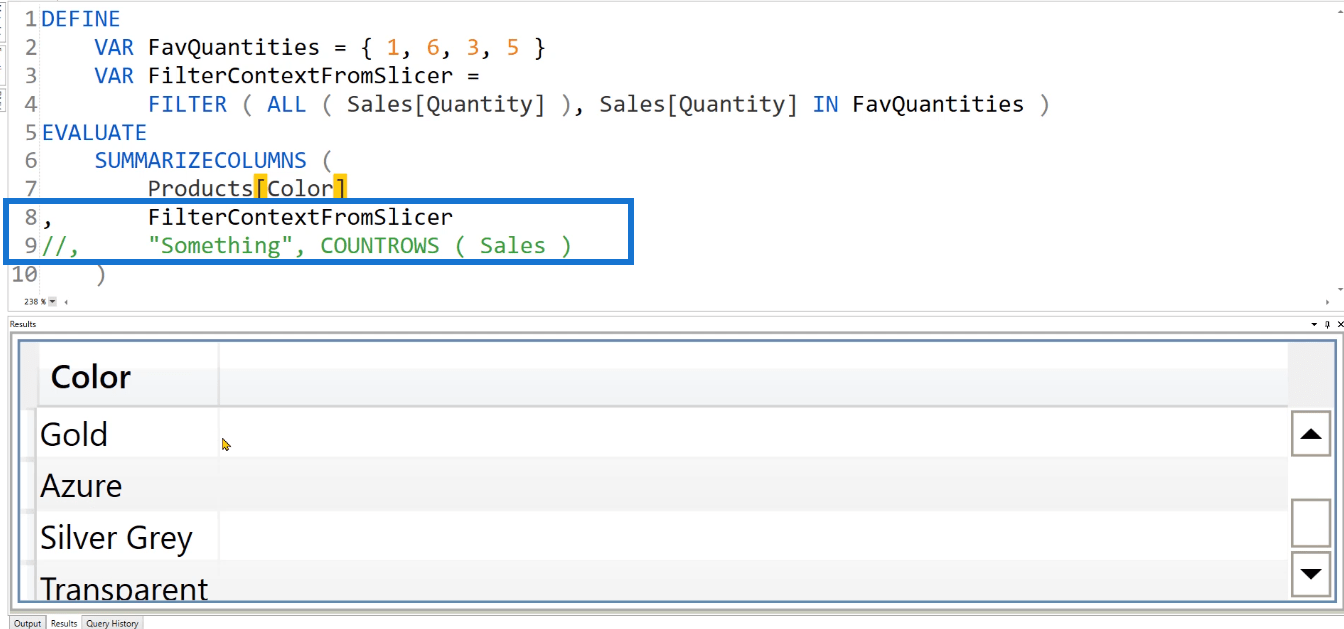
Task: Click FavQuantities in the line 2 declaration
Action: pyautogui.click(x=233, y=47)
